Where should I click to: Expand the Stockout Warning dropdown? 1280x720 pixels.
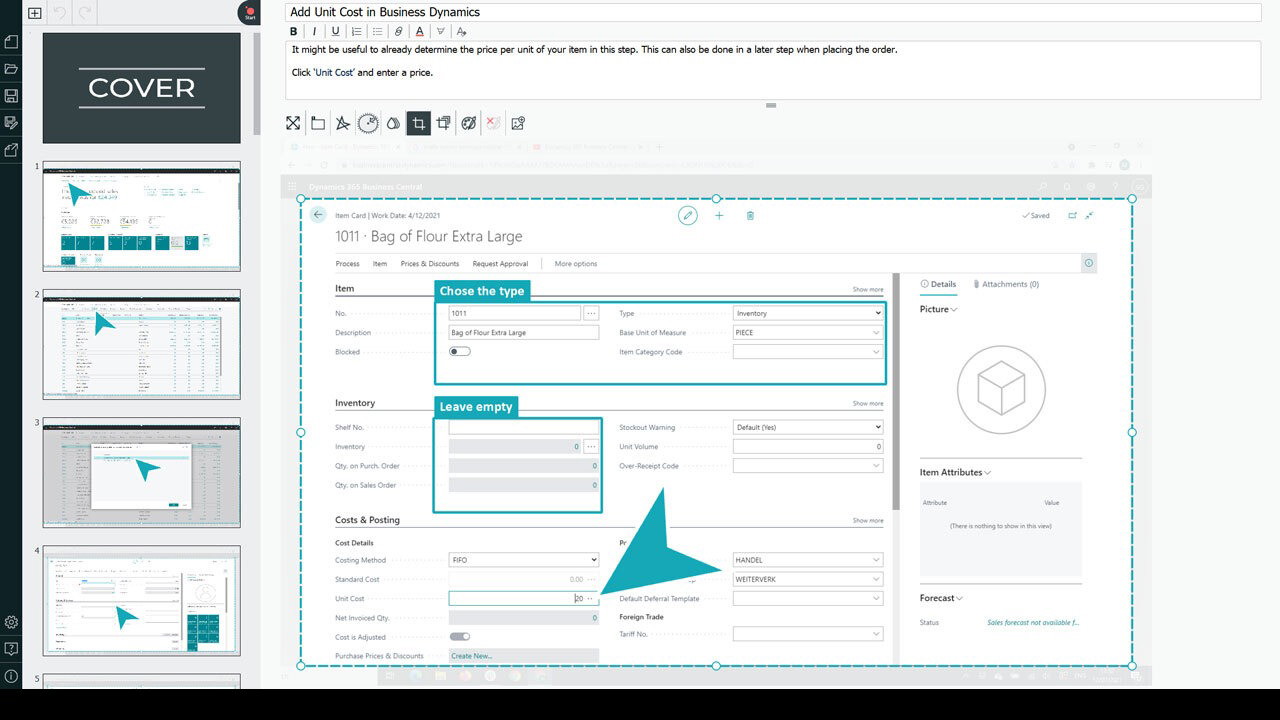point(807,427)
